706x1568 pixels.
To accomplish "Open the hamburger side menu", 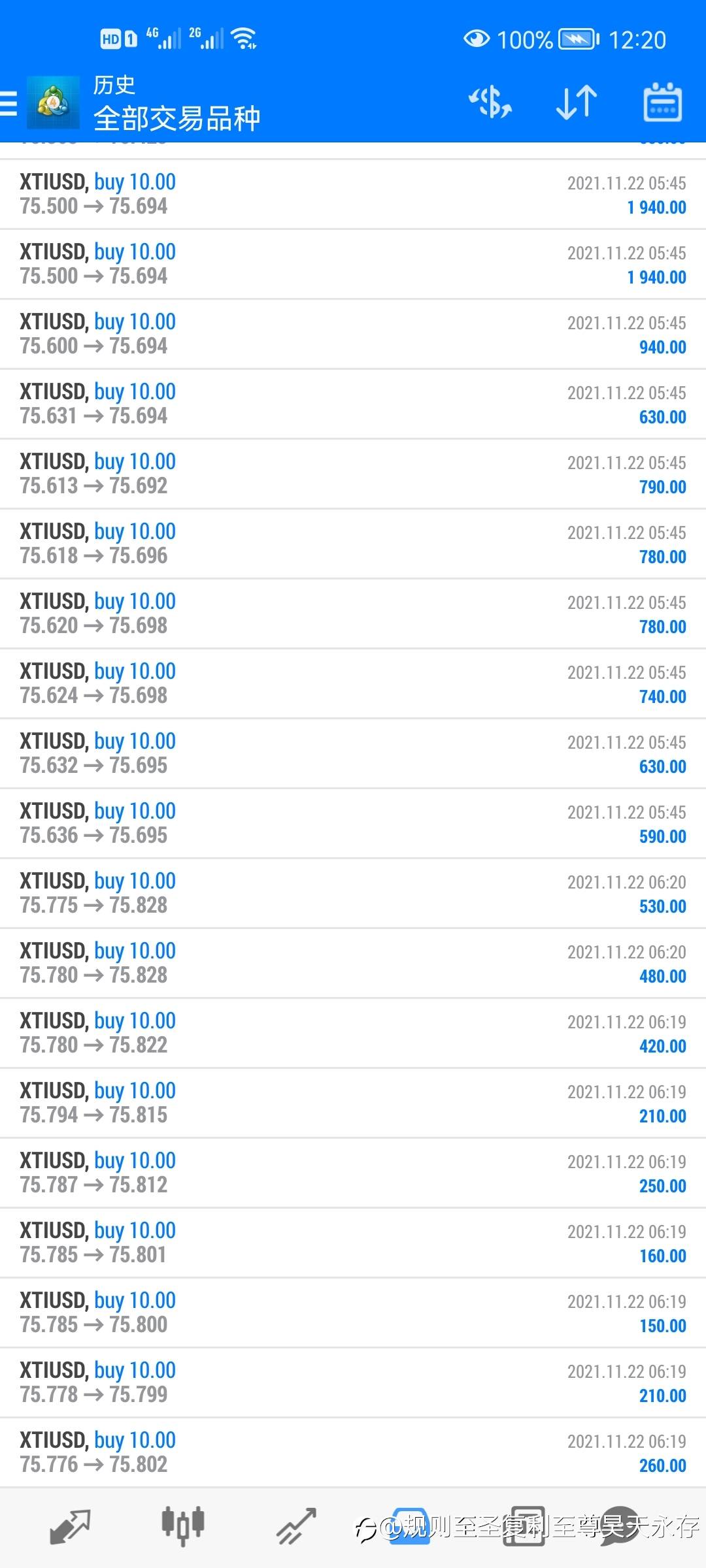I will click(8, 103).
